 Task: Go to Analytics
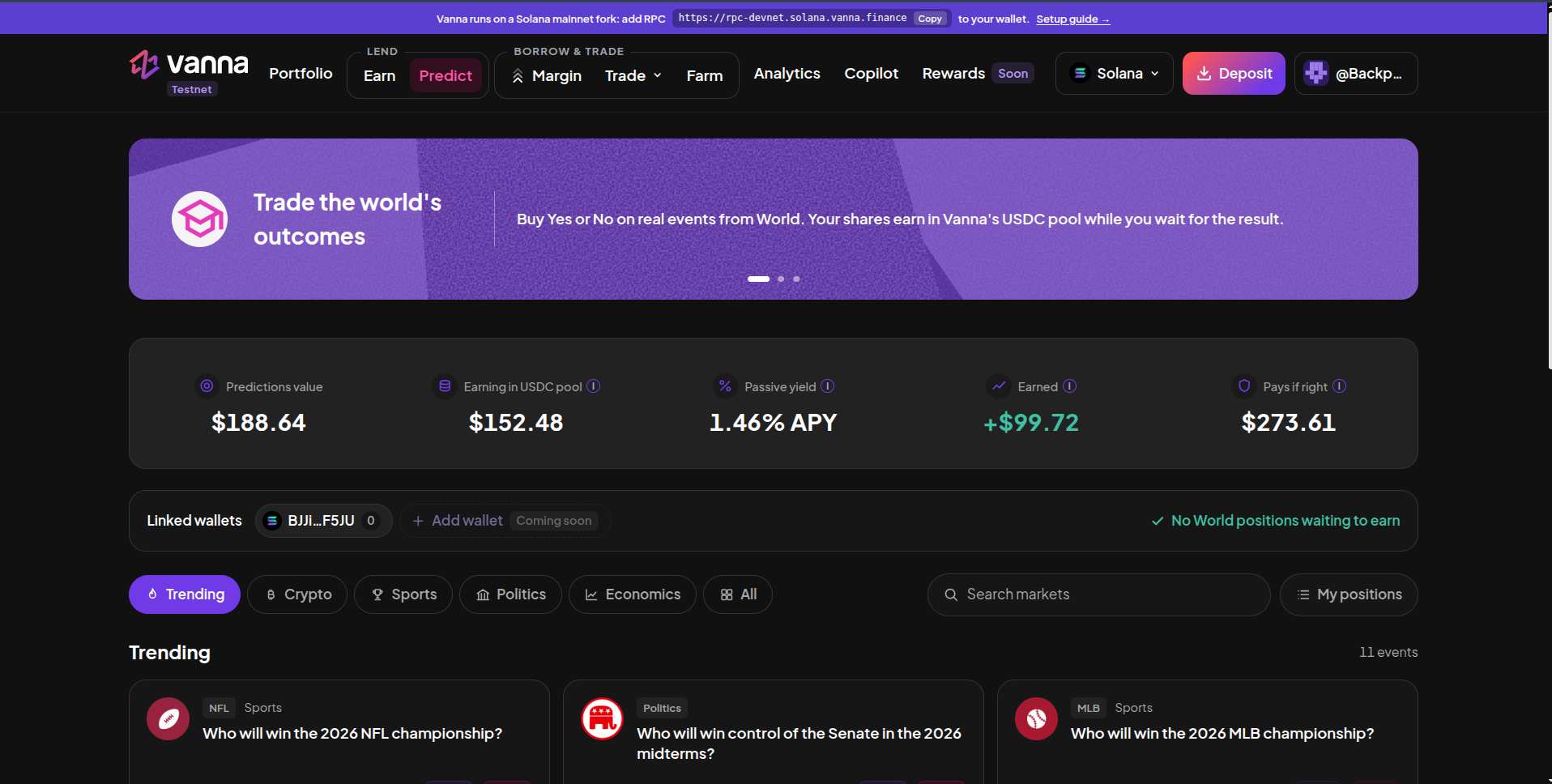click(x=787, y=73)
